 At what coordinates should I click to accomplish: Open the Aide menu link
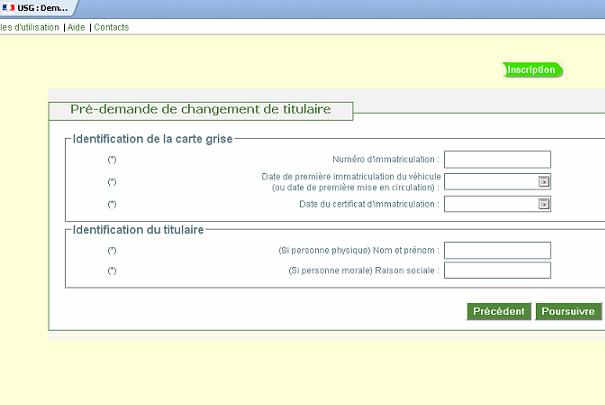(76, 27)
